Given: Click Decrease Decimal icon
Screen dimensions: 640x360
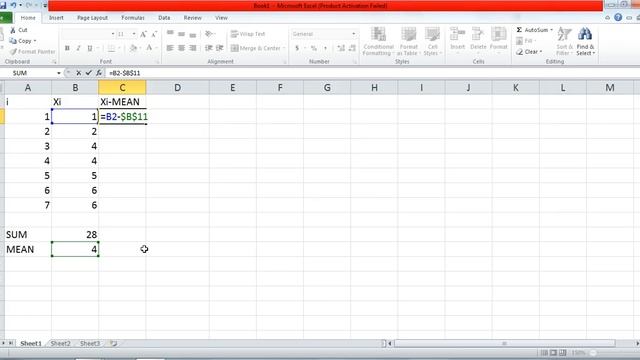Looking at the screenshot, I should 352,48.
